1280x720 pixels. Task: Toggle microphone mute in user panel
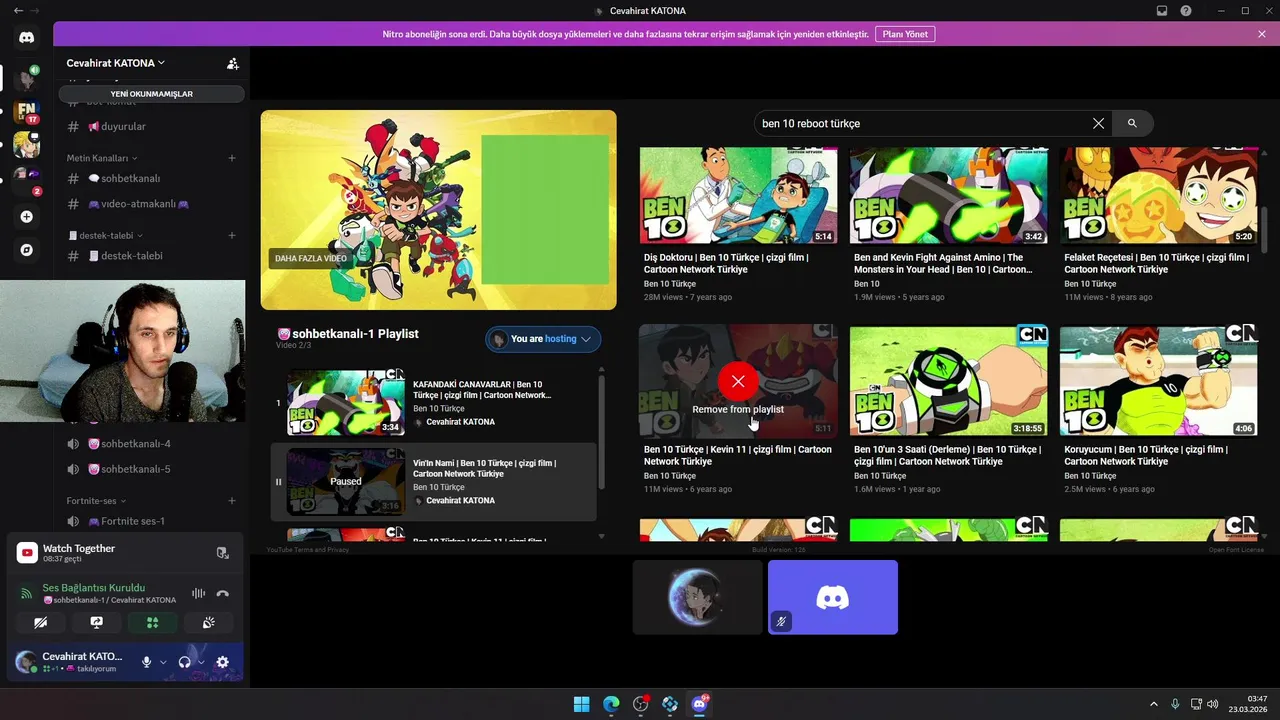click(146, 662)
